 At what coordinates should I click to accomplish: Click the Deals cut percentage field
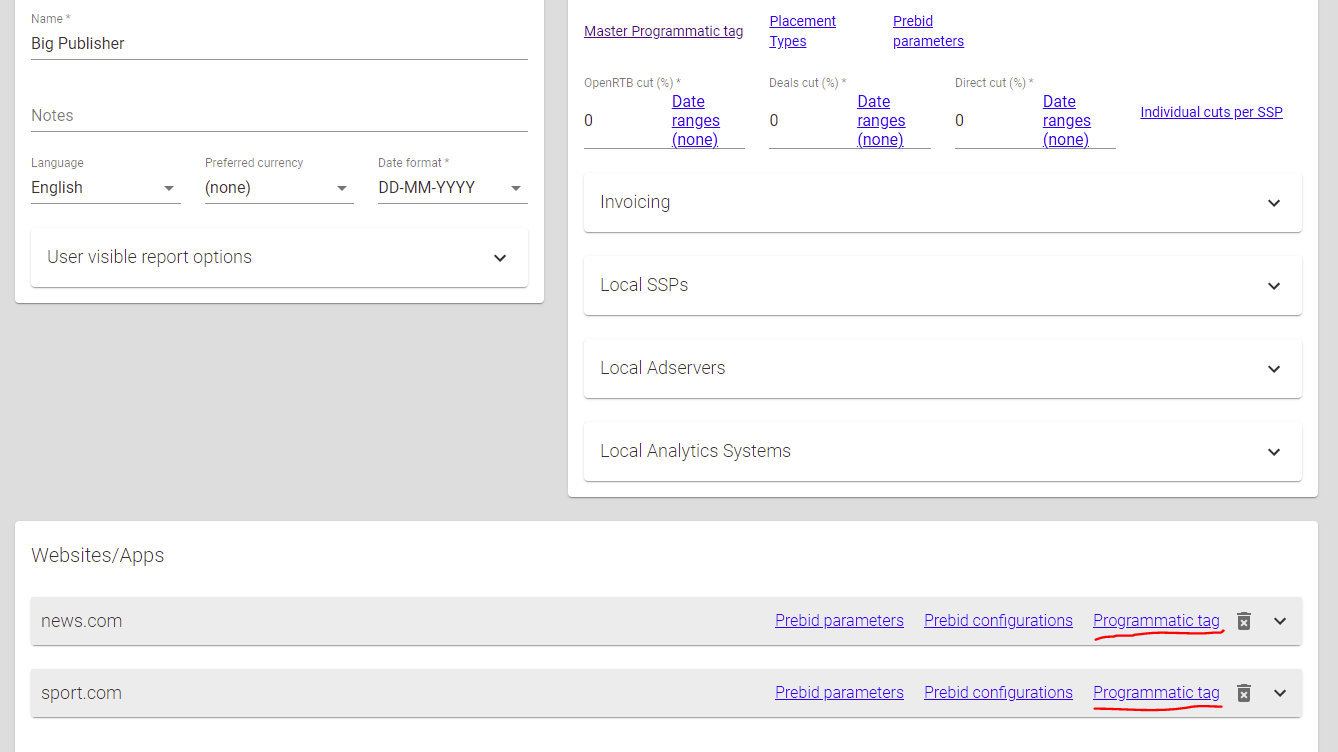pos(811,121)
